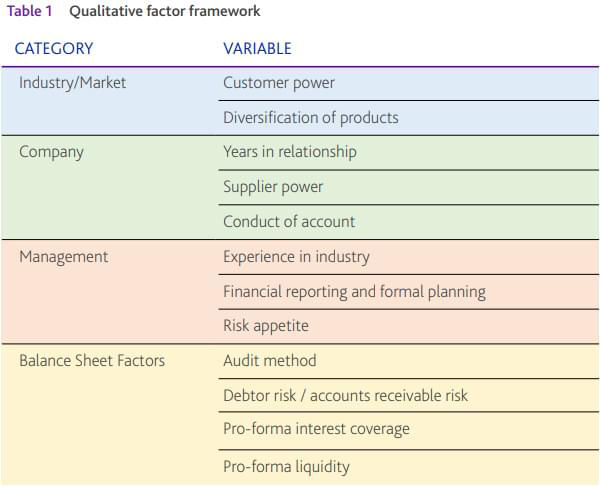Image resolution: width=600 pixels, height=486 pixels.
Task: Select the Diversification of products row
Action: [x=311, y=117]
